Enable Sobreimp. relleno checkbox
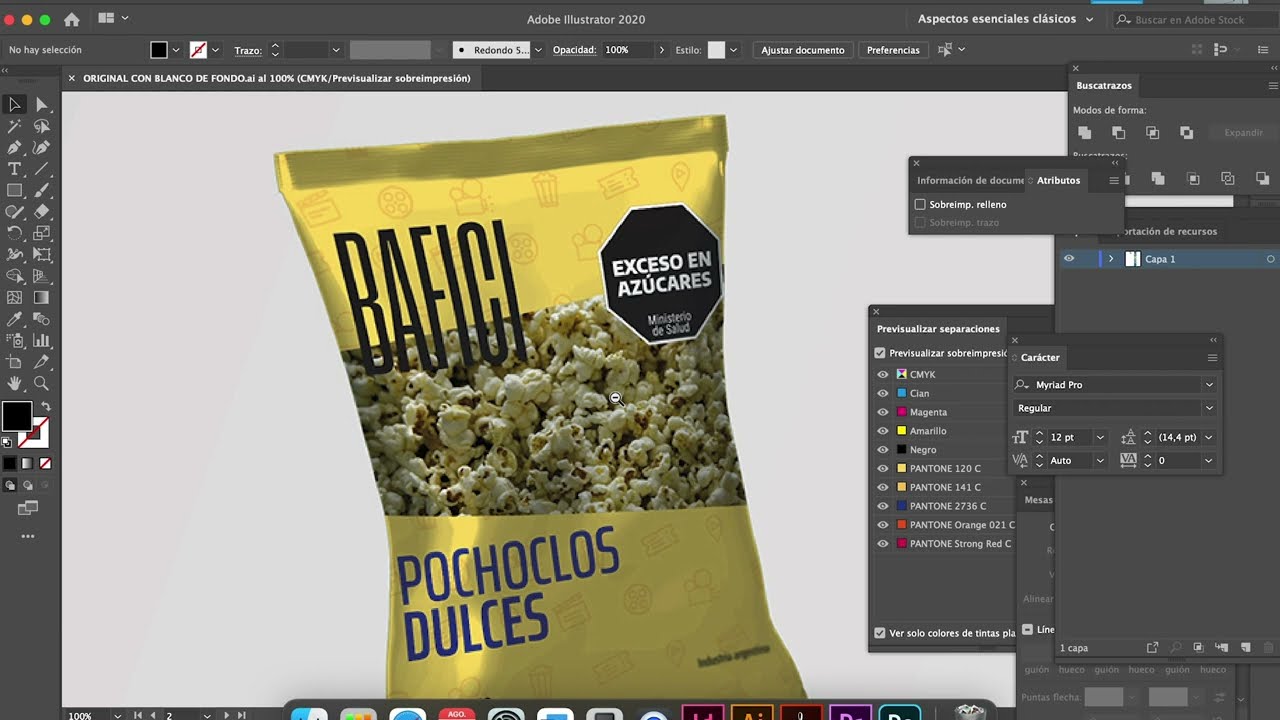The image size is (1280, 720). point(920,204)
